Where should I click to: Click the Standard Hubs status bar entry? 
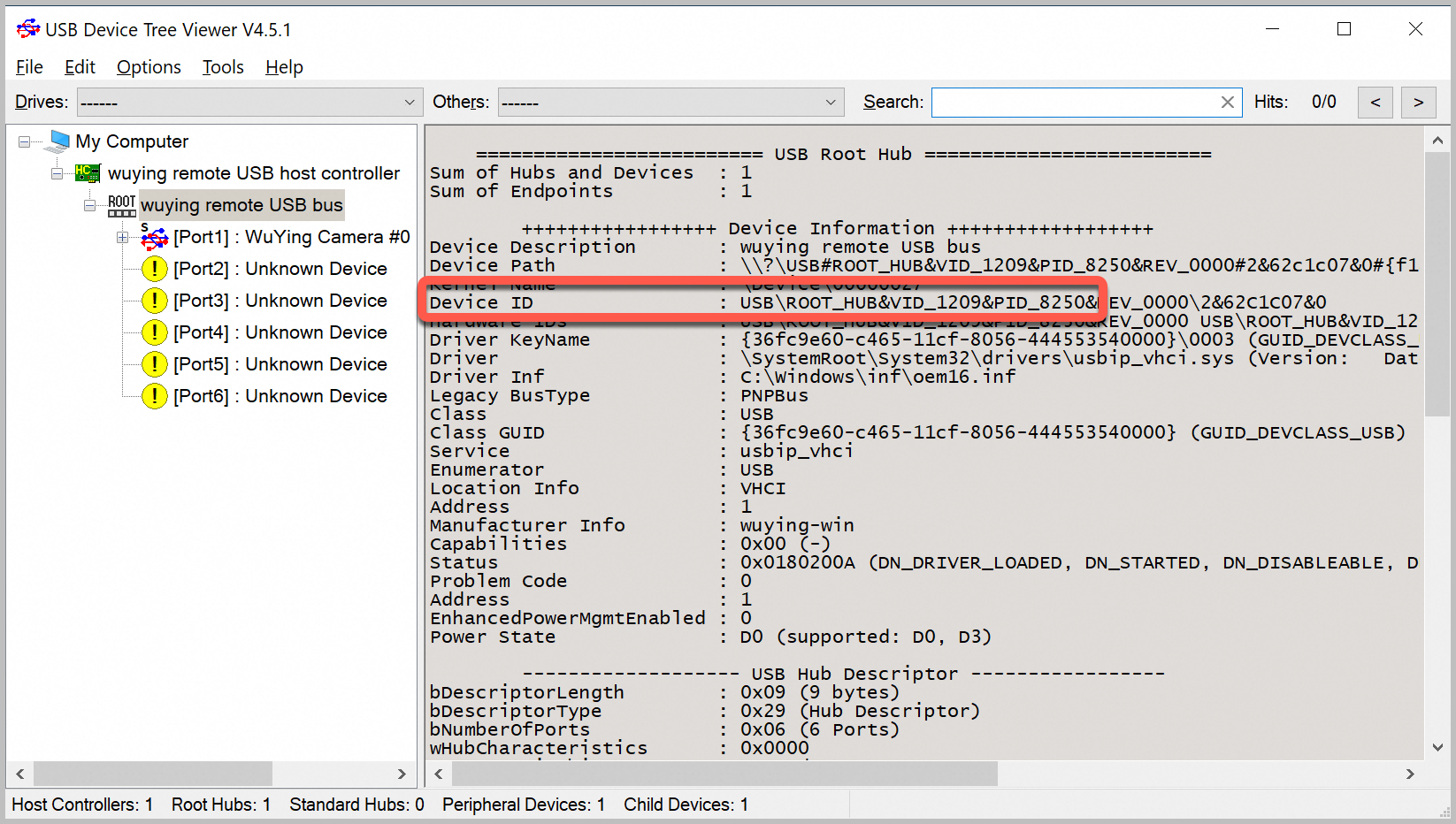(356, 805)
